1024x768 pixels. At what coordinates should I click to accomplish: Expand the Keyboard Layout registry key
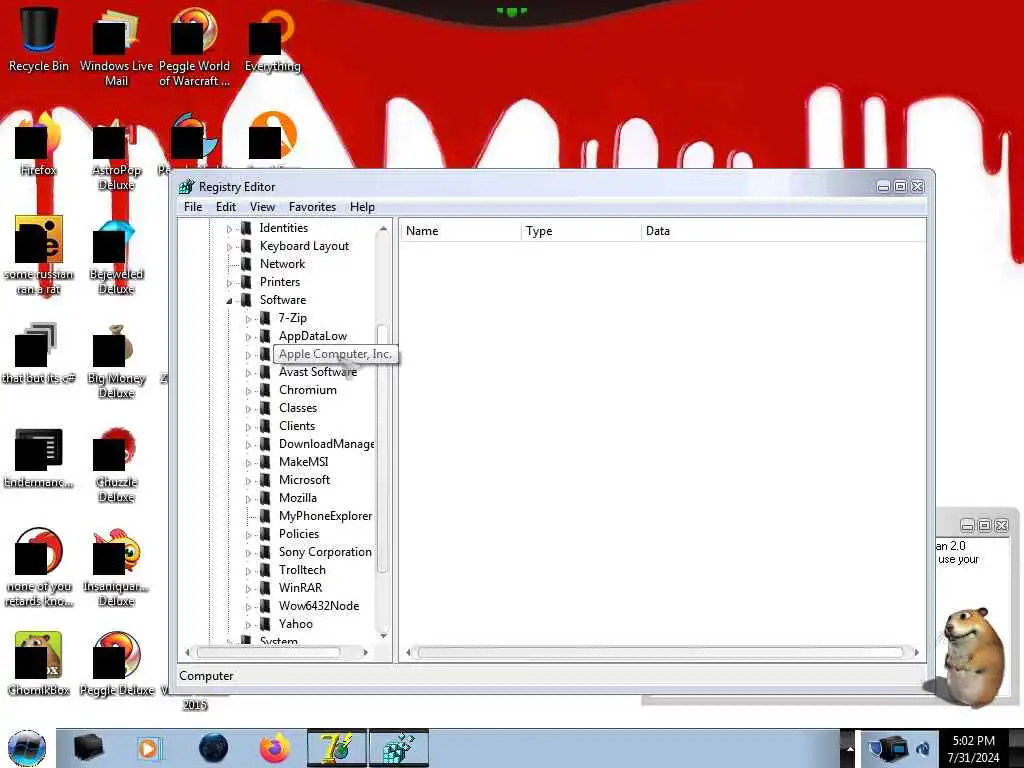point(229,248)
